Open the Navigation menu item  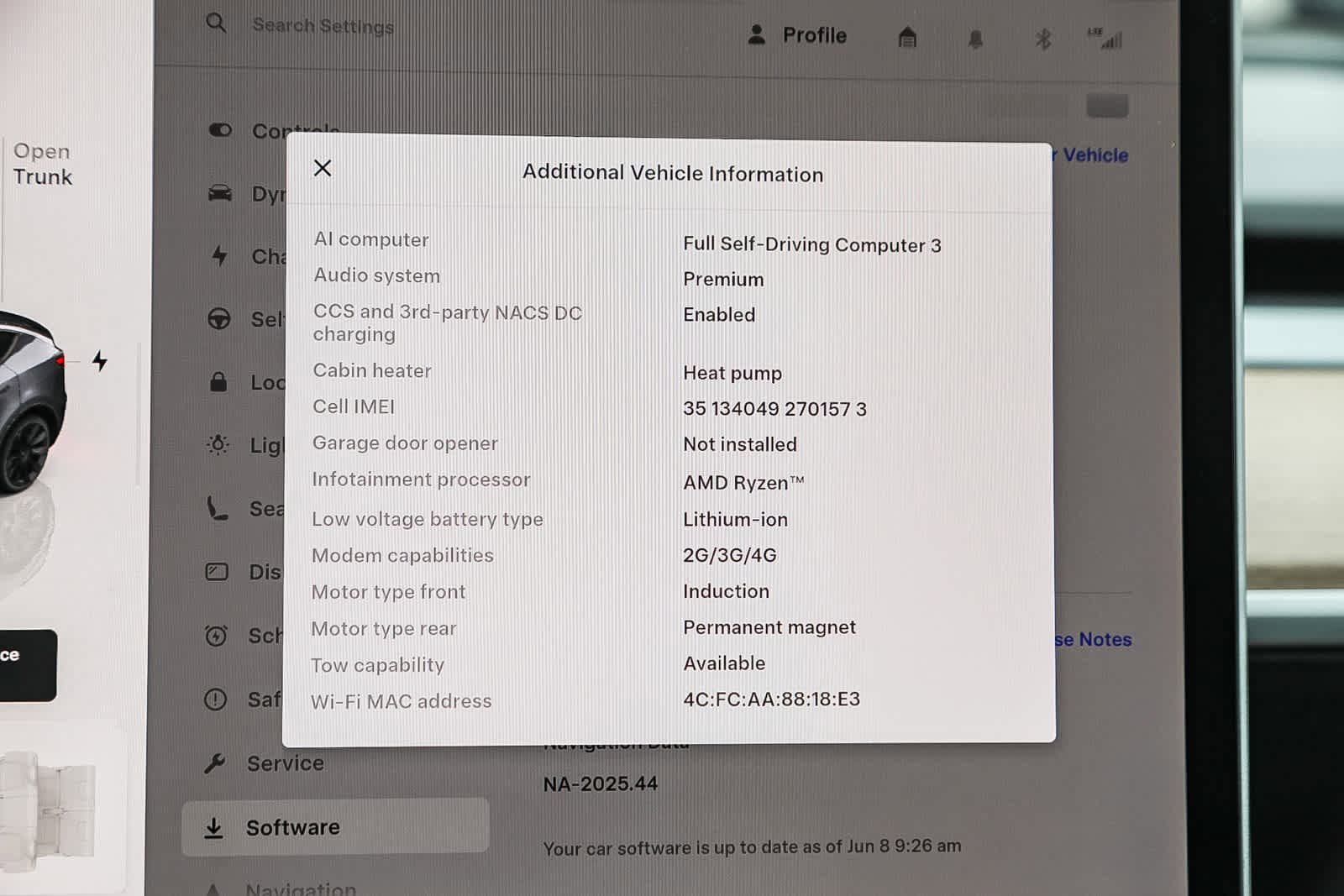pyautogui.click(x=301, y=888)
